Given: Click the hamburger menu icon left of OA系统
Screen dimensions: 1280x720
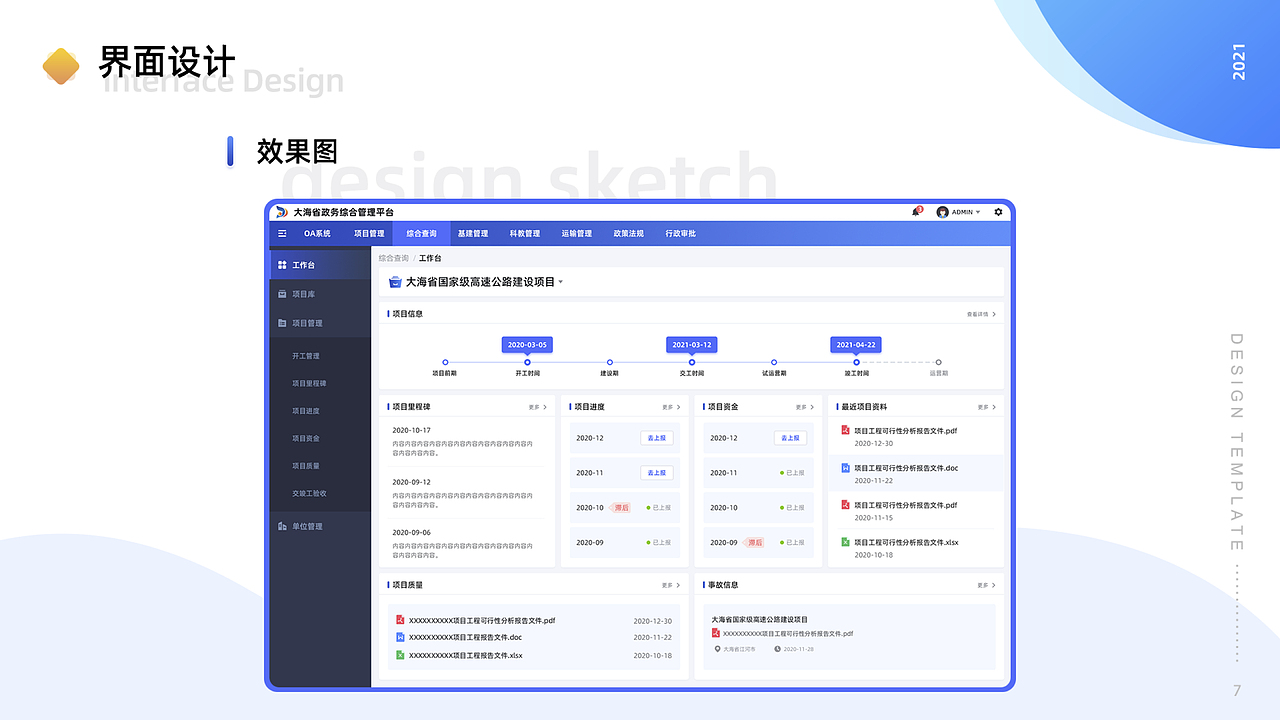Looking at the screenshot, I should coord(282,232).
